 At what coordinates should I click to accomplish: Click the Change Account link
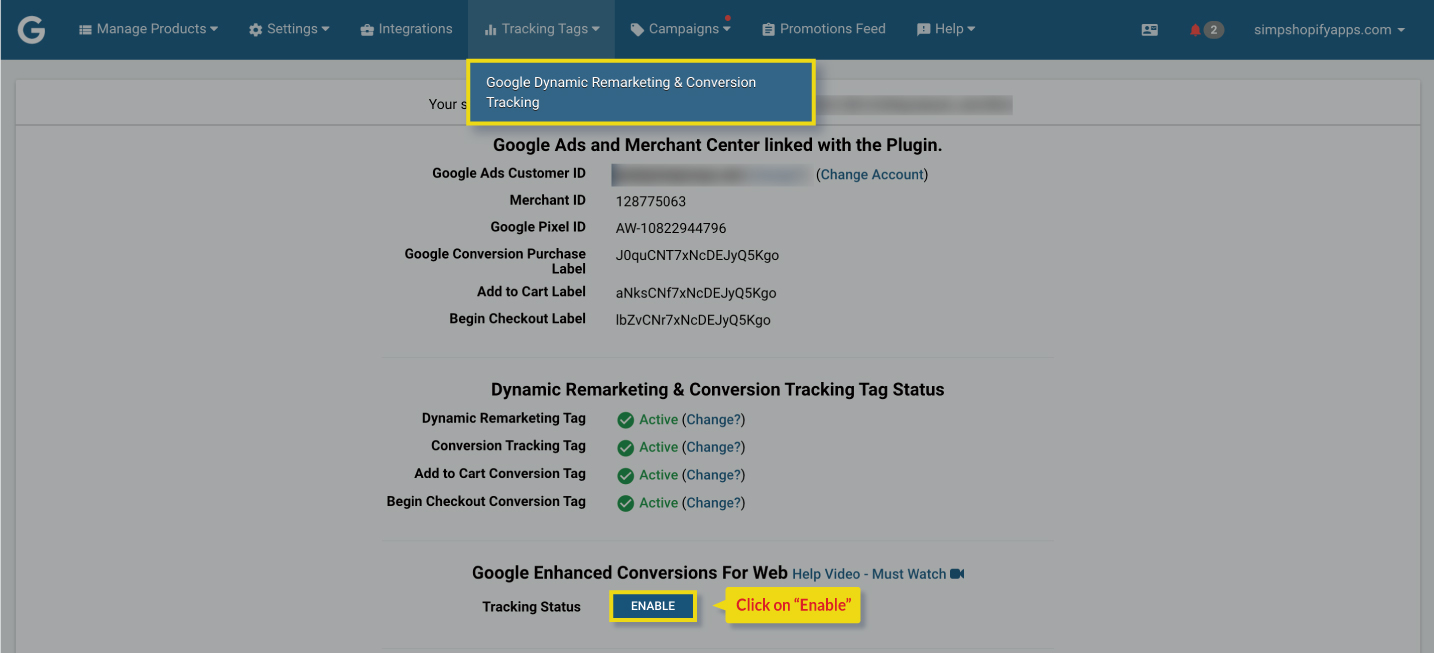tap(872, 174)
